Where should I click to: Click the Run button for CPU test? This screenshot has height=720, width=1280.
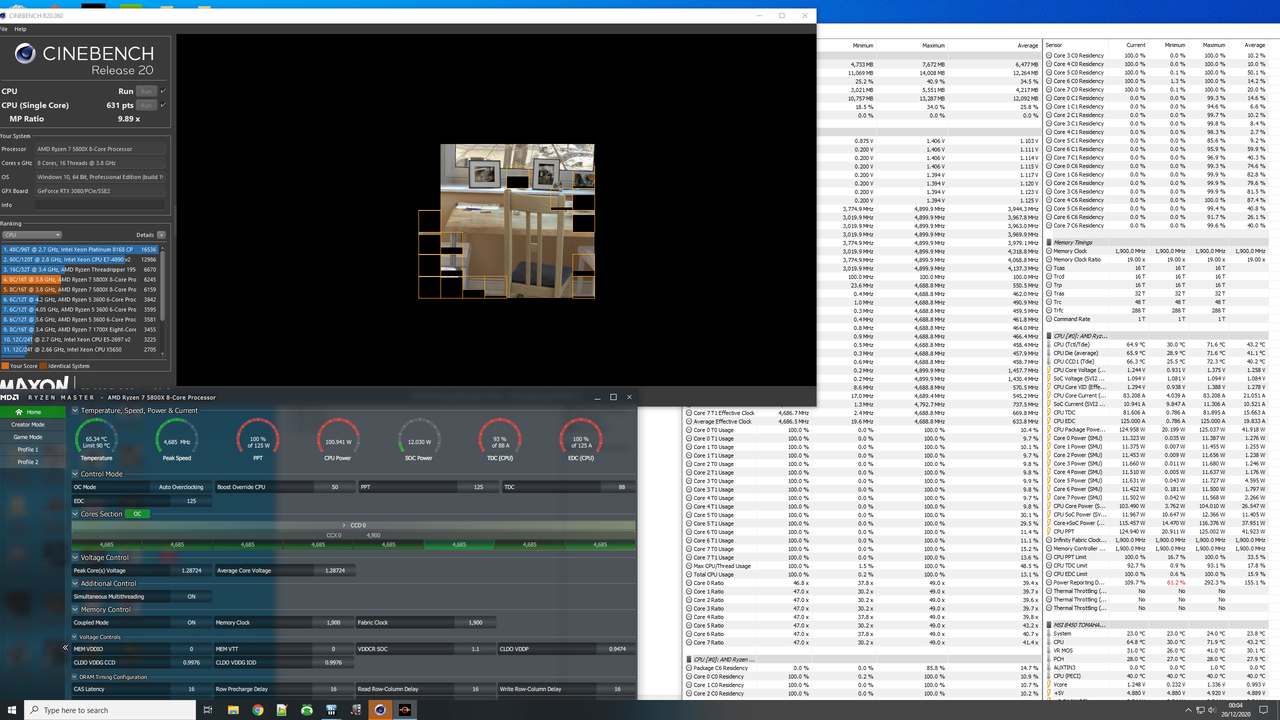pos(146,91)
